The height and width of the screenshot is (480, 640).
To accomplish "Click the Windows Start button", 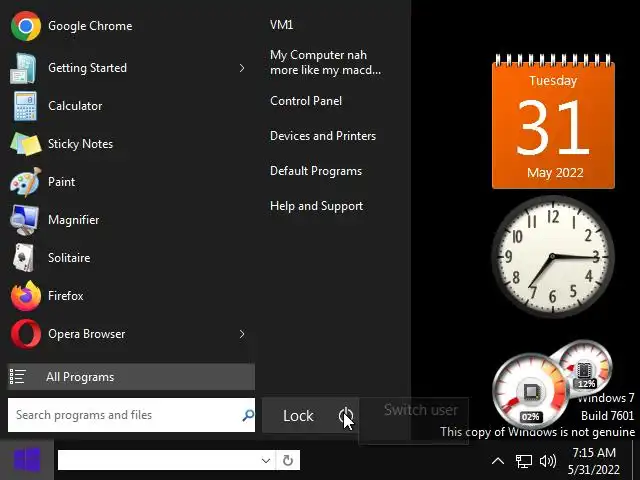I will (27, 460).
